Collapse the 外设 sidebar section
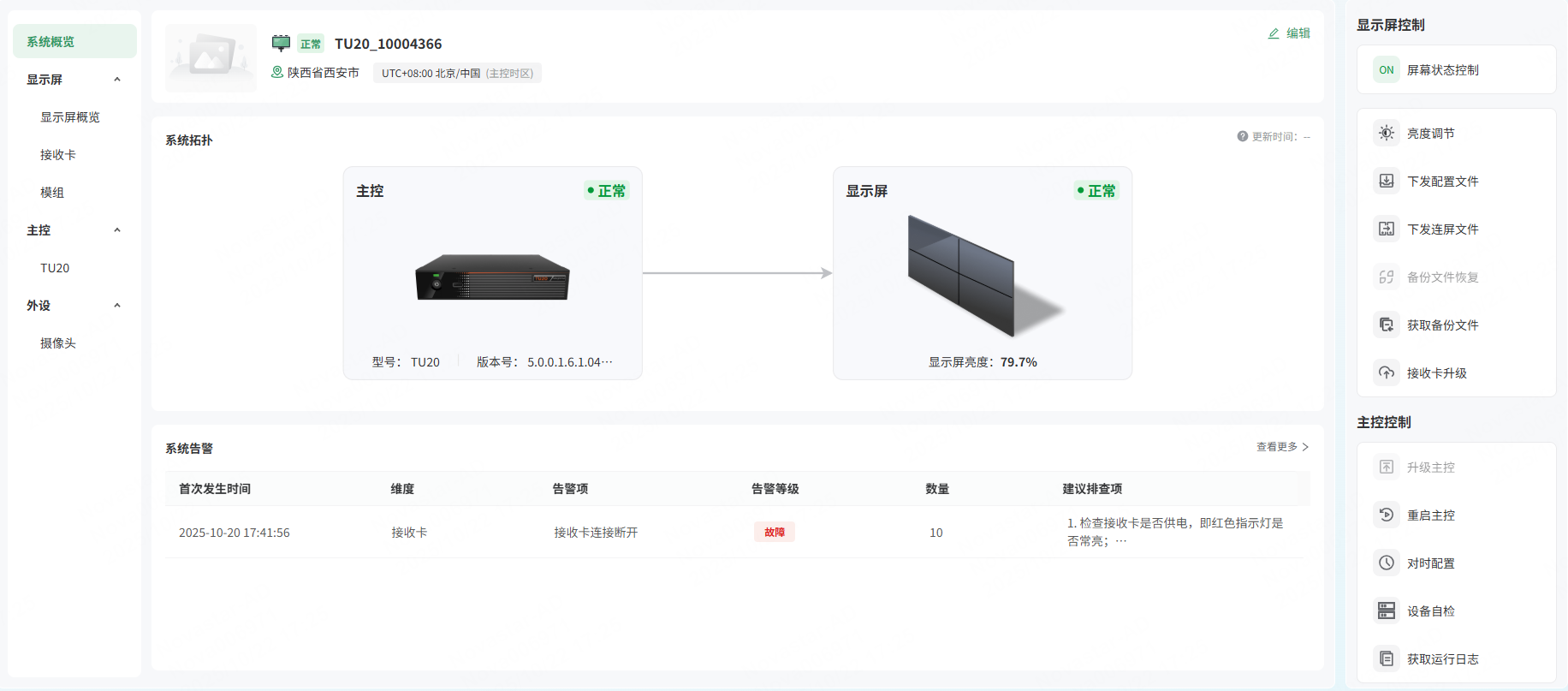Screen dimensions: 1568x691 [117, 306]
